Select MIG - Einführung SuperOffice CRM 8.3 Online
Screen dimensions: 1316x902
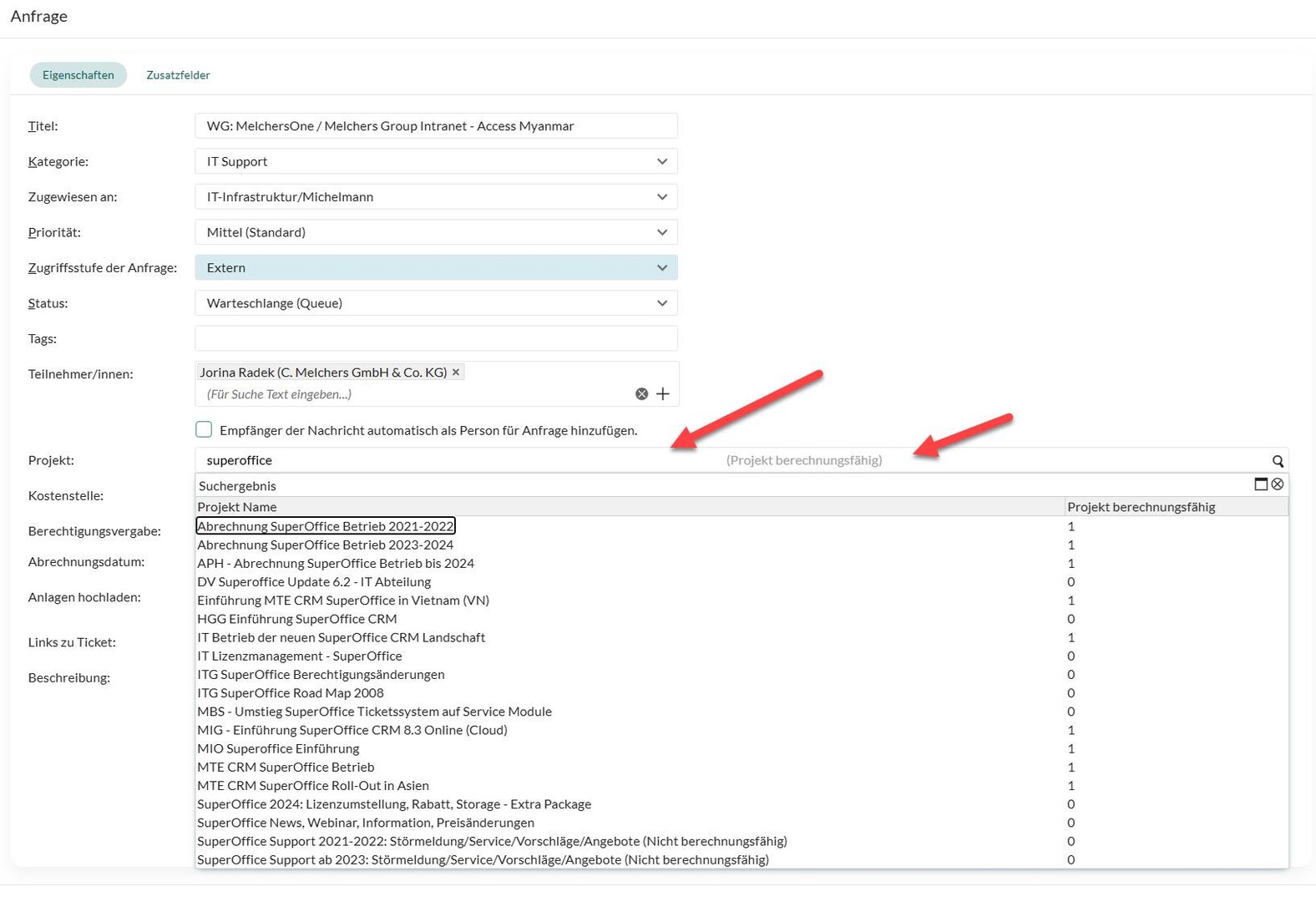[x=742, y=730]
